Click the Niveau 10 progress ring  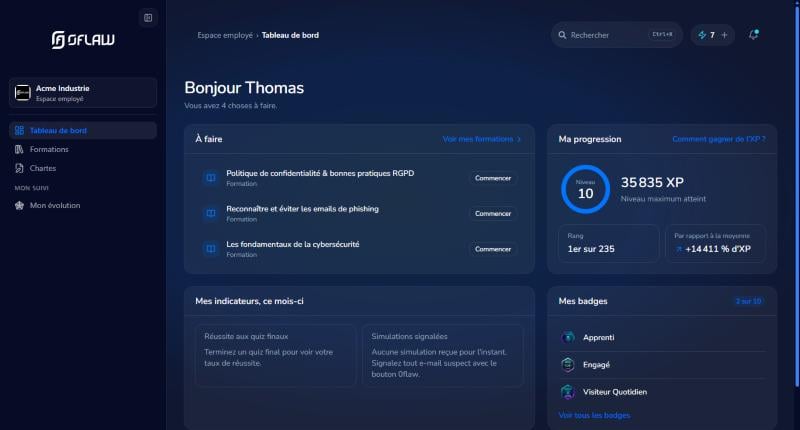coord(585,189)
